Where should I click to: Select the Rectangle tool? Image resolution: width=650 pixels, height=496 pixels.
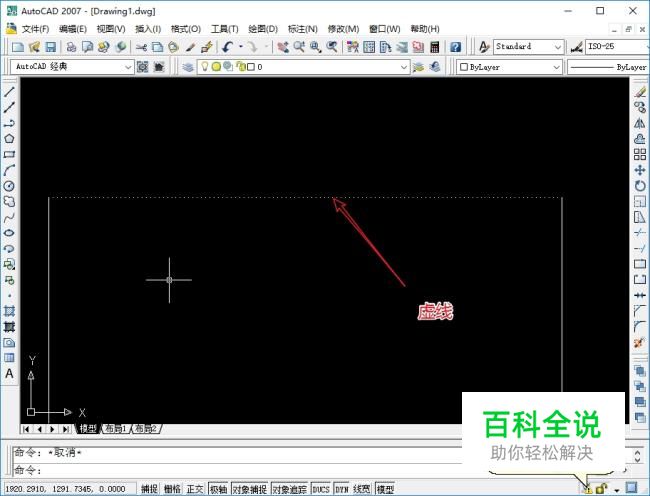tap(9, 155)
